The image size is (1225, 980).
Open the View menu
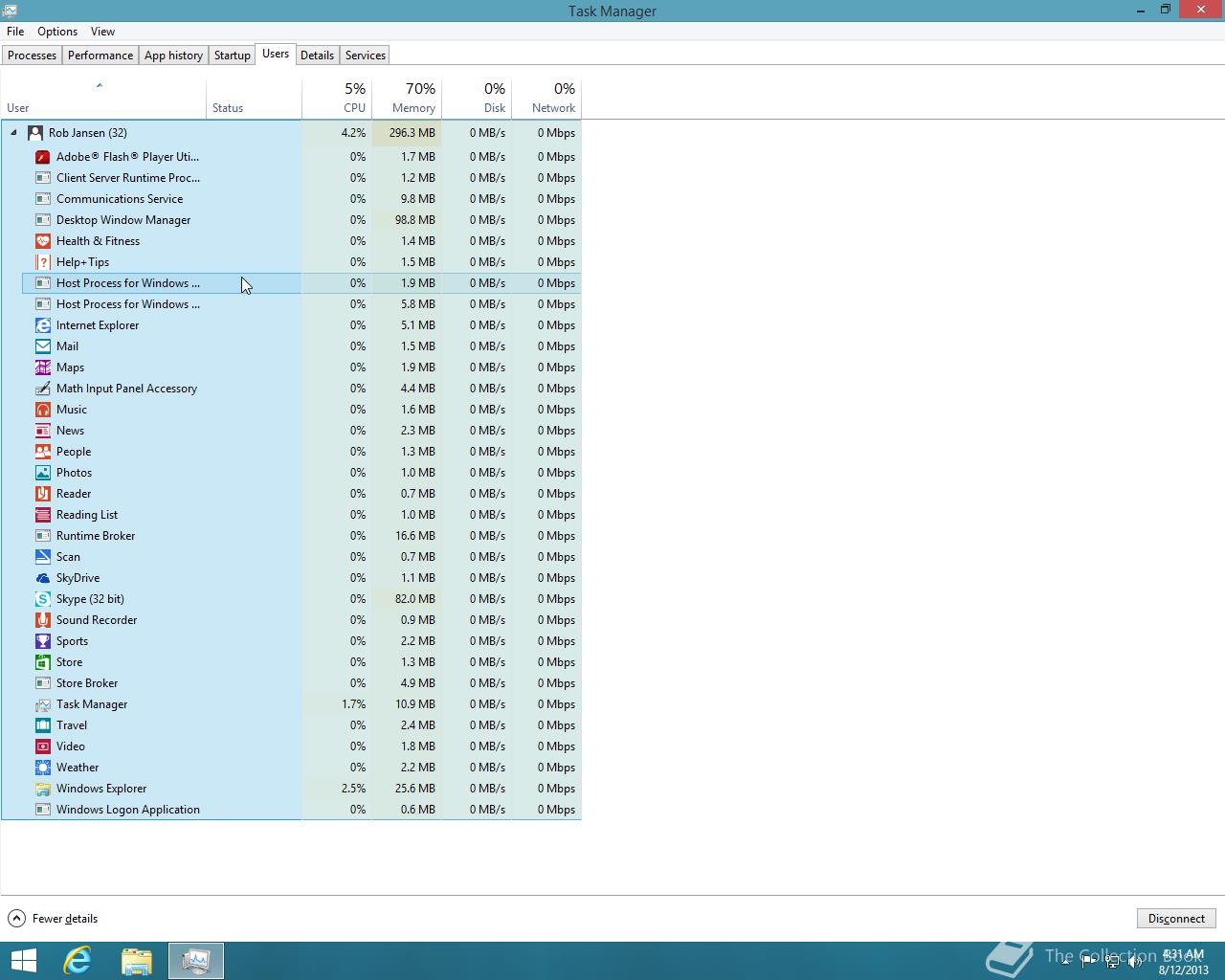(102, 32)
